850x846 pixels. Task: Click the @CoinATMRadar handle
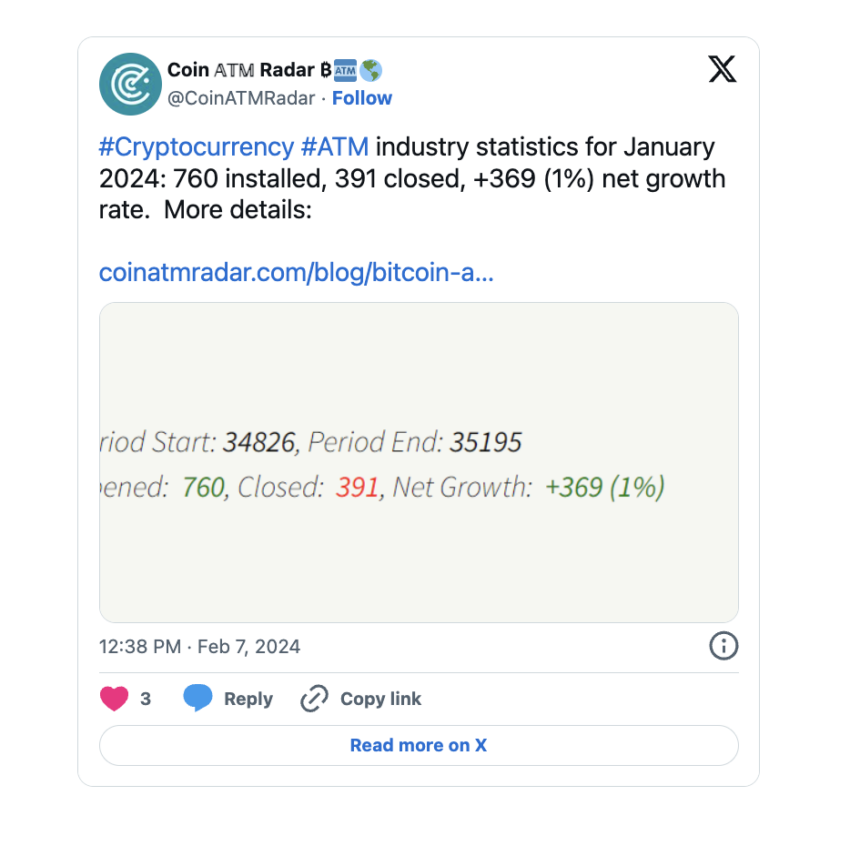coord(241,98)
